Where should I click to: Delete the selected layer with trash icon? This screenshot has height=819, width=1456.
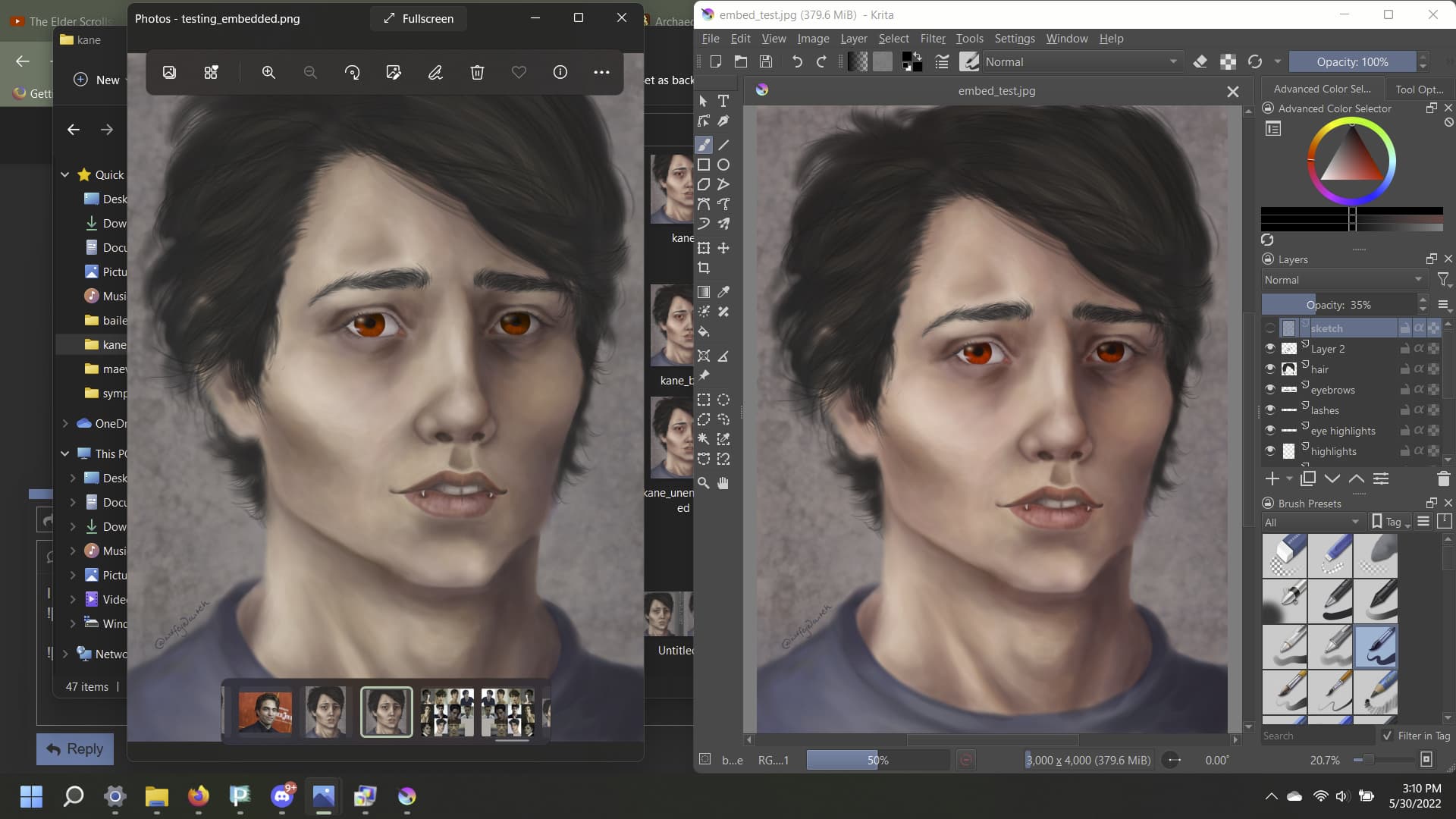click(1443, 479)
